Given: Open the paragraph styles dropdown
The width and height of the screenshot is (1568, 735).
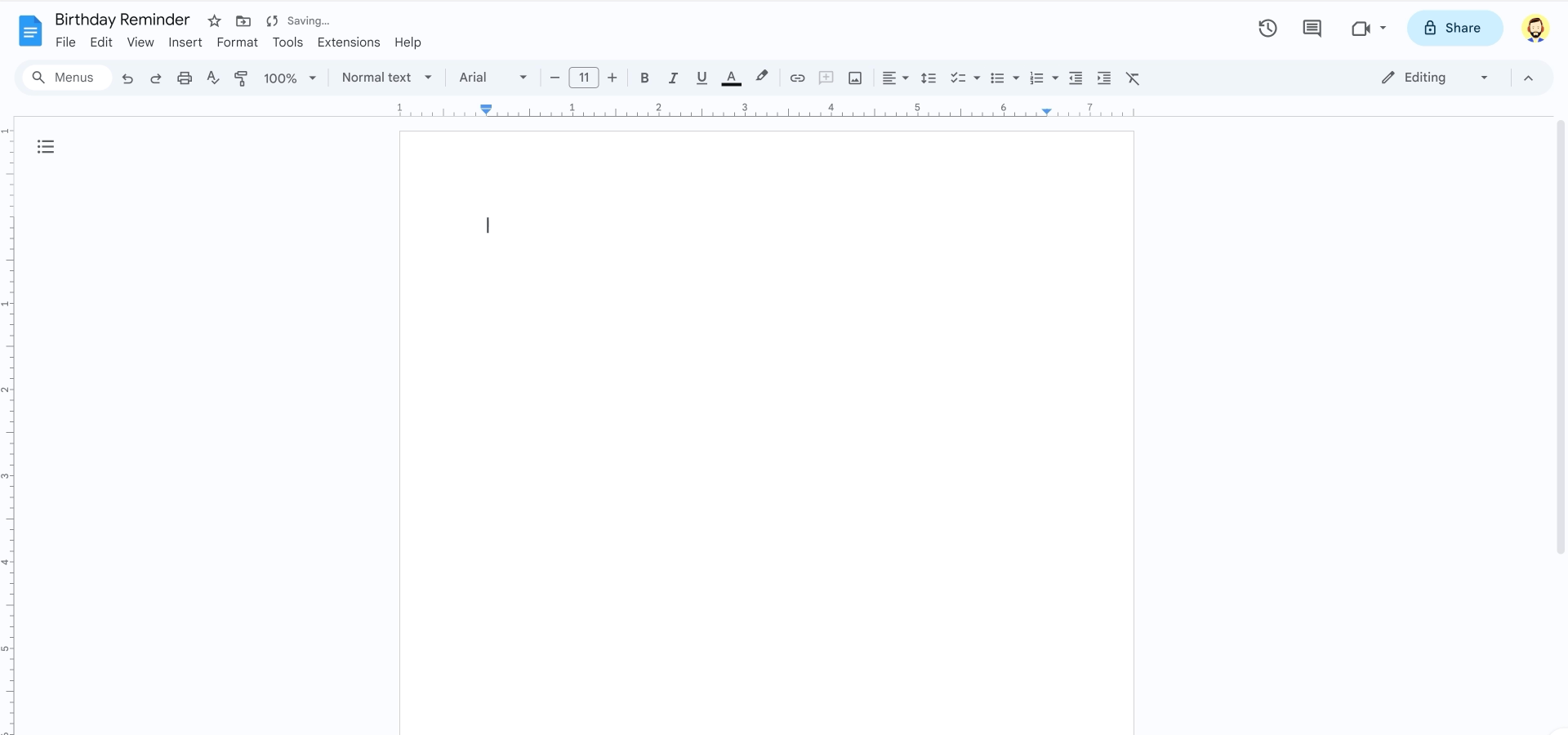Looking at the screenshot, I should pyautogui.click(x=385, y=78).
